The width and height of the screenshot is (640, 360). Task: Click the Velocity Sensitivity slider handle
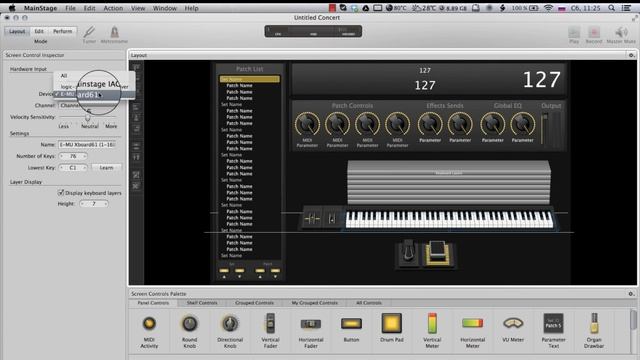88,118
